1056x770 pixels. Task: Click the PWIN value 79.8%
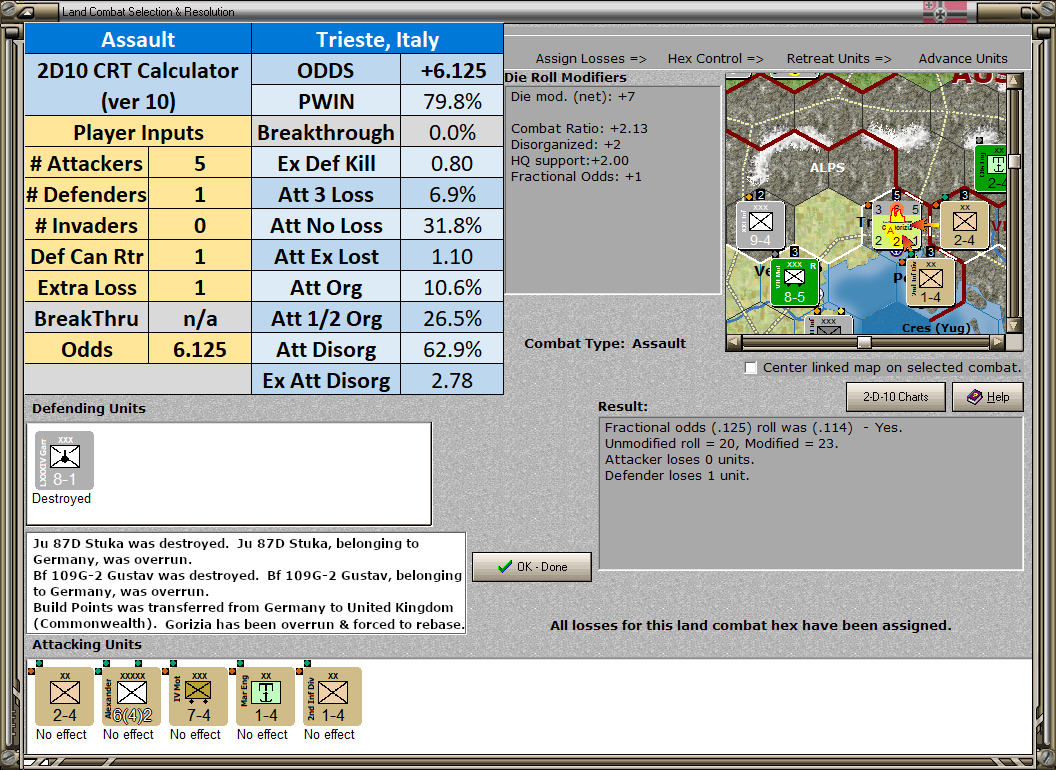[452, 101]
